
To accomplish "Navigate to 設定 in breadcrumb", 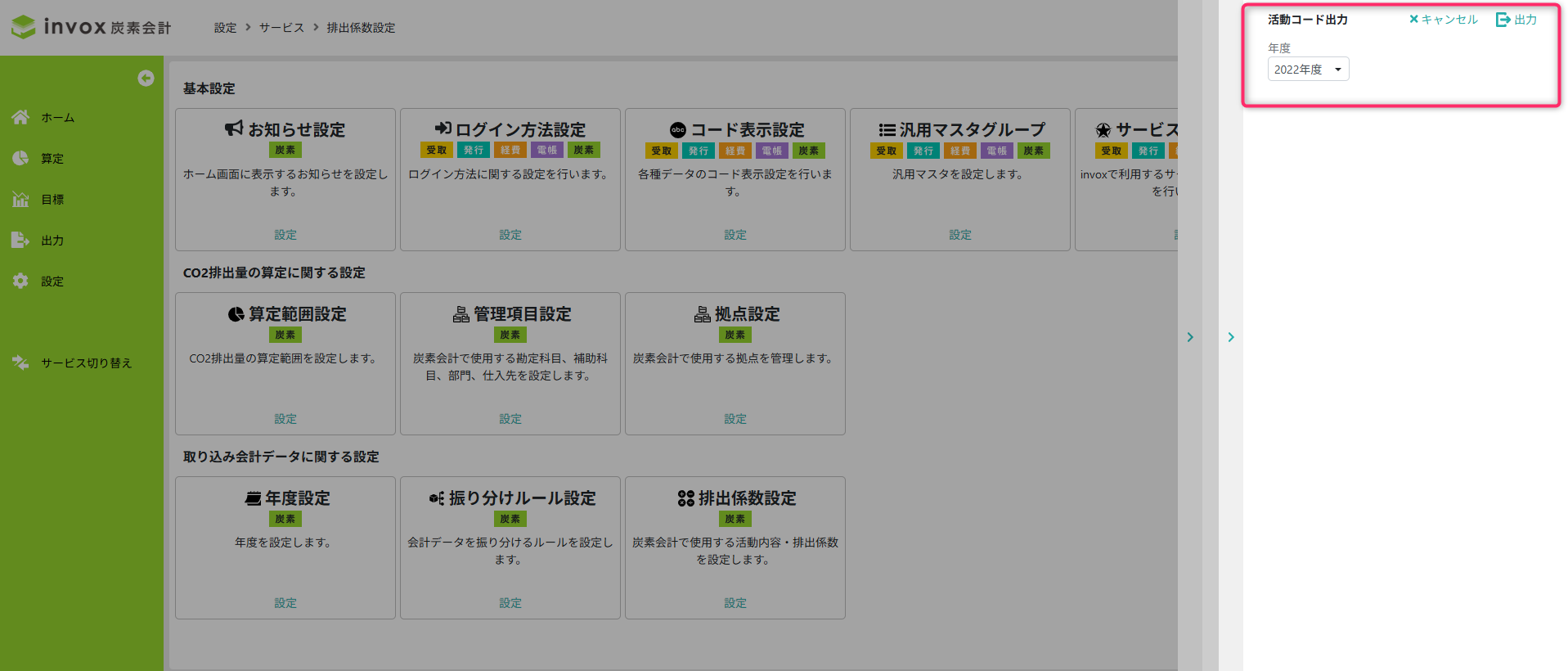I will click(225, 28).
